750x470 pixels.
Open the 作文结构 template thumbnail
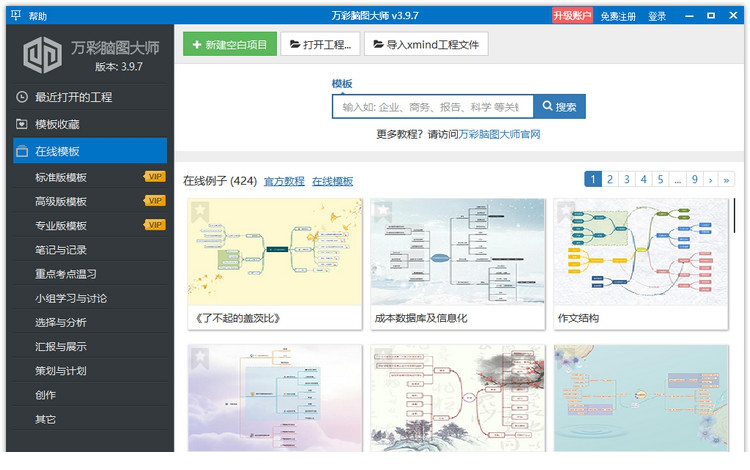click(641, 251)
